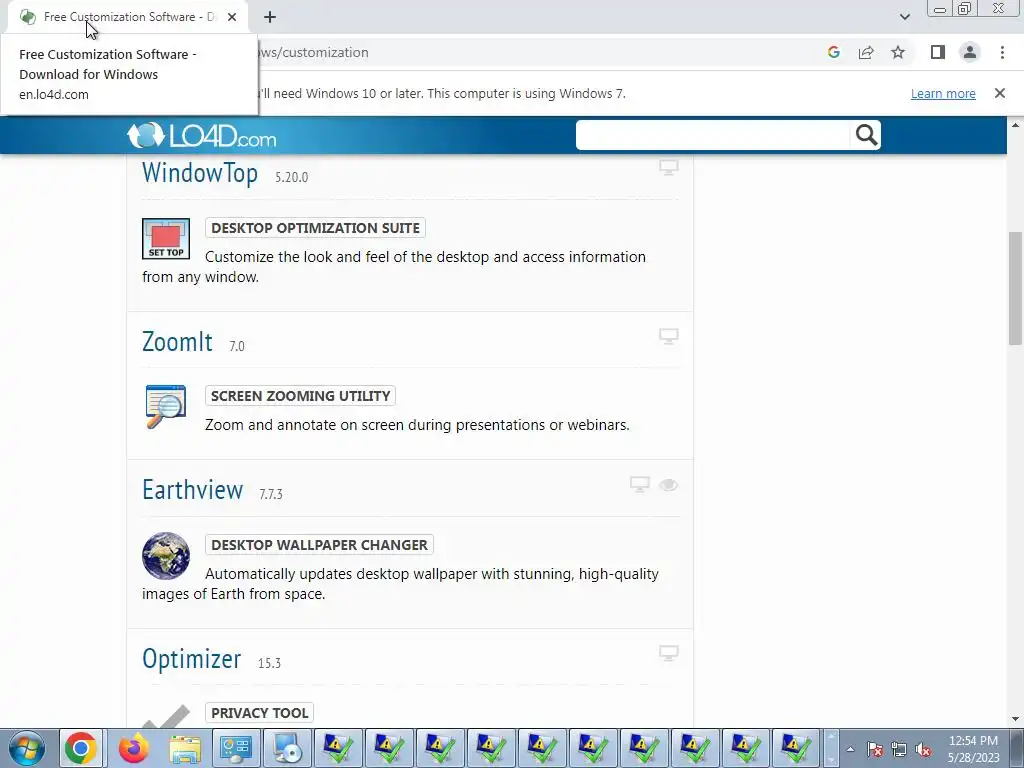Click the Optimizer checkmark icon

pos(166,716)
